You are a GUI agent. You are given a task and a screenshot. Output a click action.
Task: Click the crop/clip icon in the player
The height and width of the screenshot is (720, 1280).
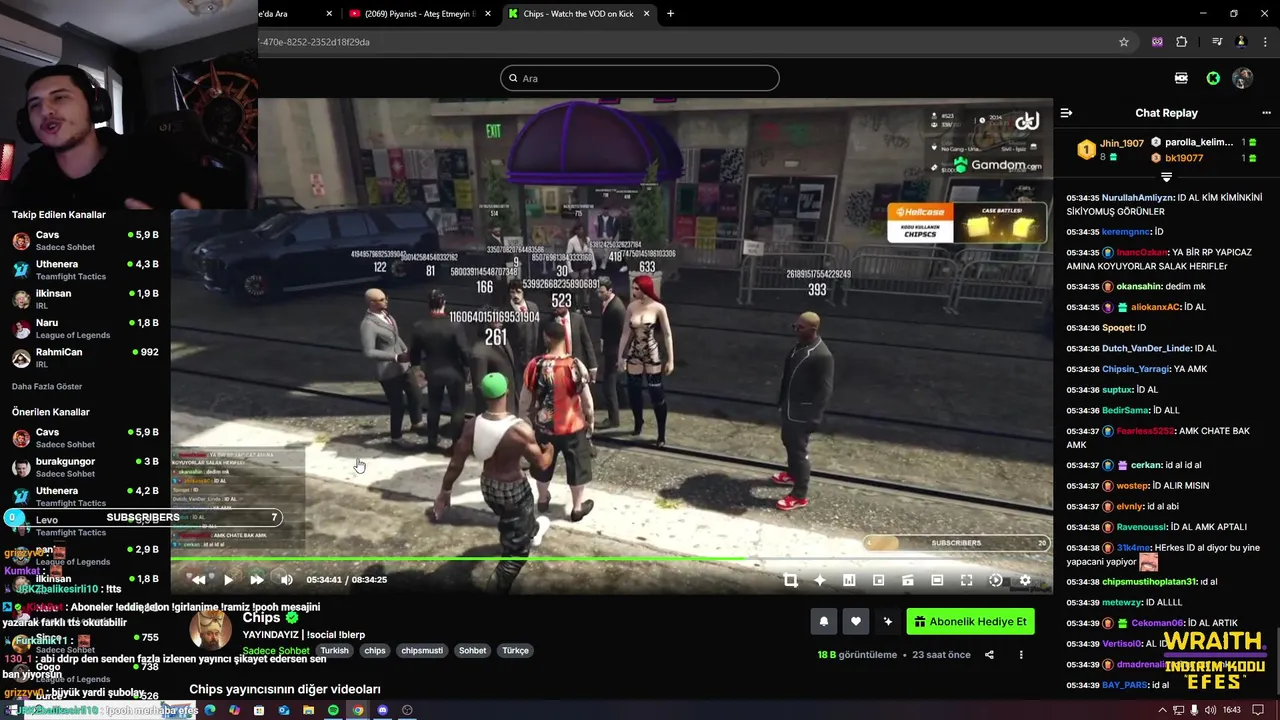click(790, 580)
